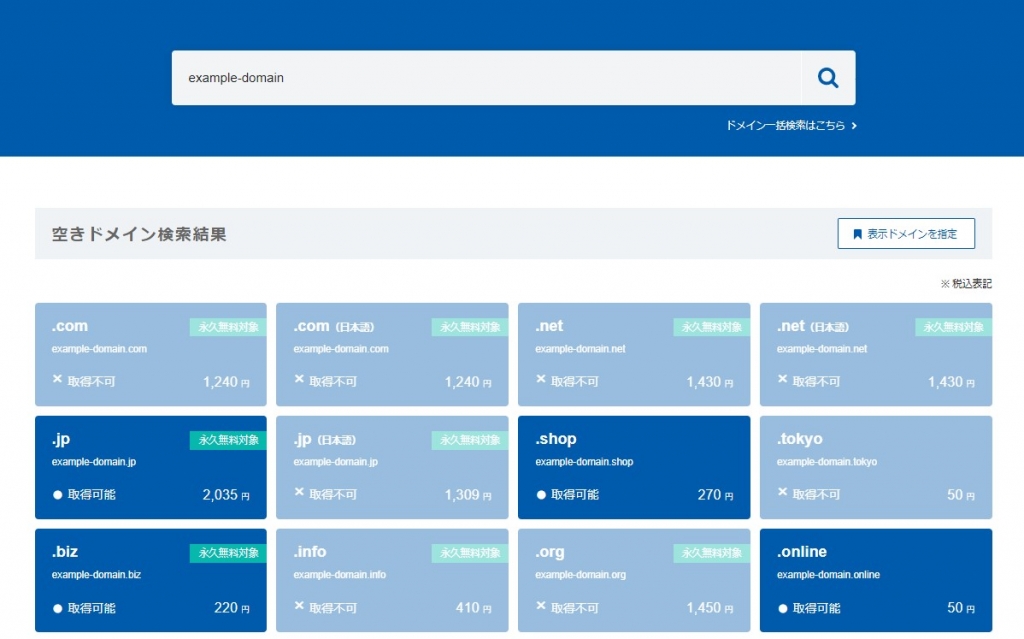This screenshot has height=639, width=1024.
Task: Open the bulk domain search link
Action: (786, 126)
